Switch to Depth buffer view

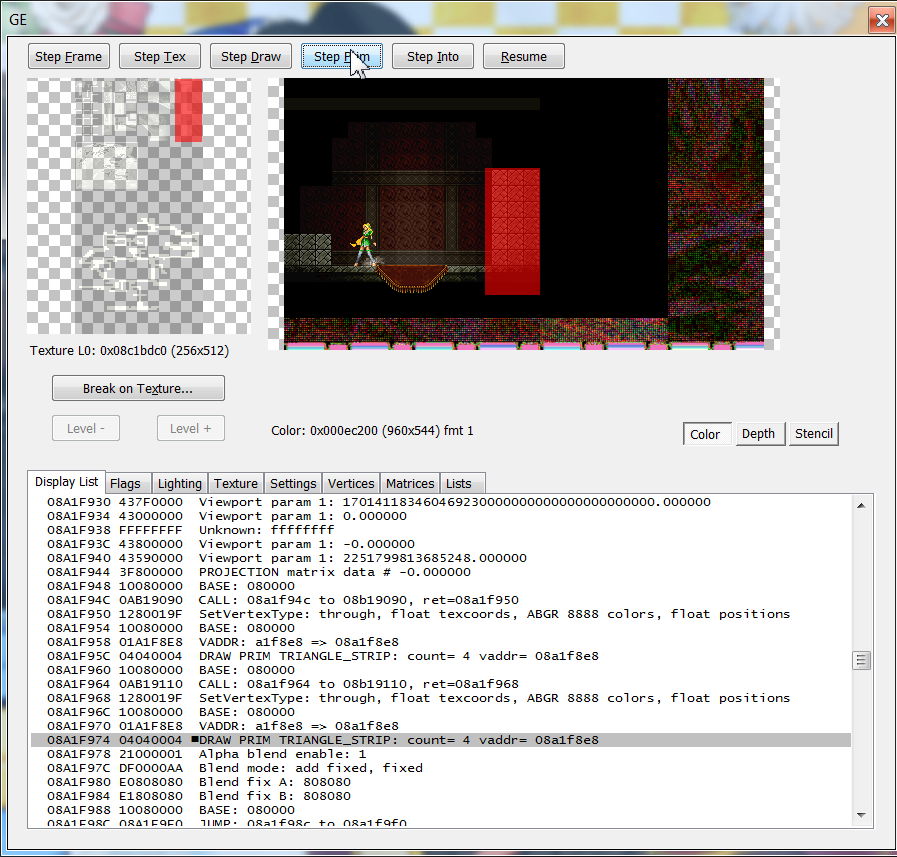(x=758, y=434)
